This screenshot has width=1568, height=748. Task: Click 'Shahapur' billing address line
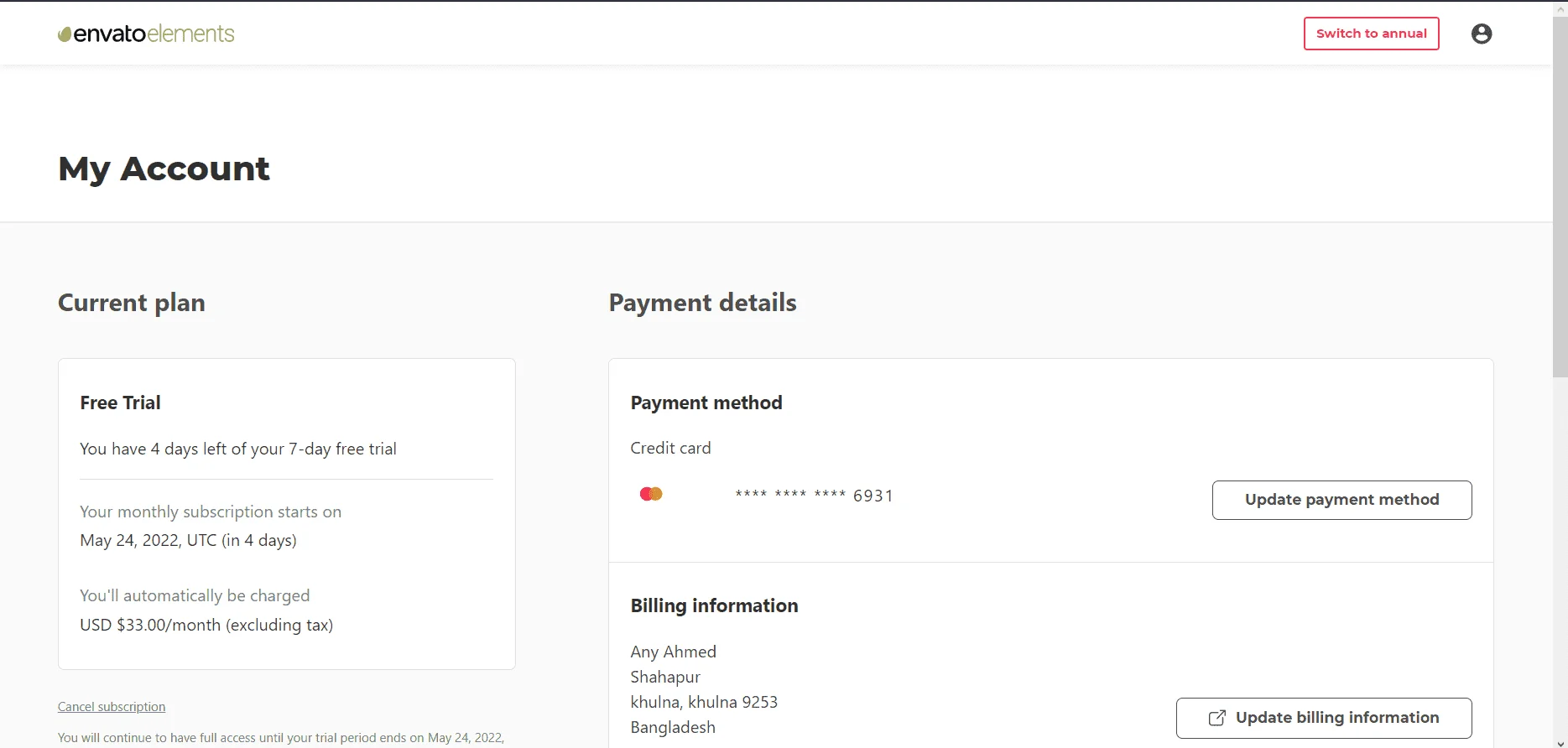[x=665, y=677]
